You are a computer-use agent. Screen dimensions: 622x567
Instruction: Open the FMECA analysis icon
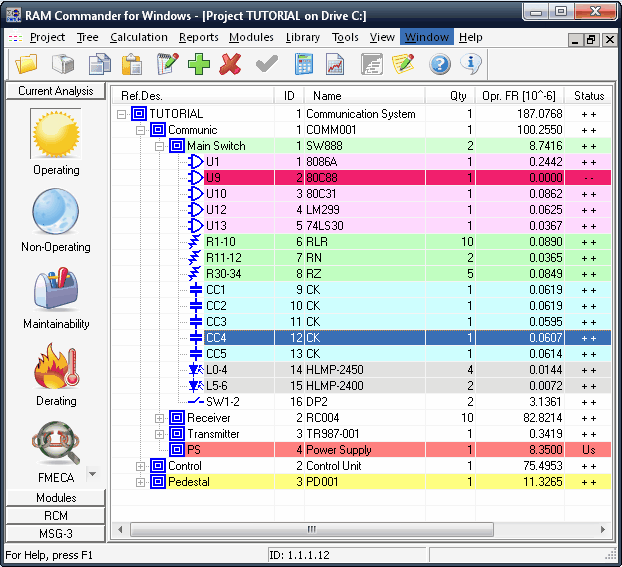56,443
